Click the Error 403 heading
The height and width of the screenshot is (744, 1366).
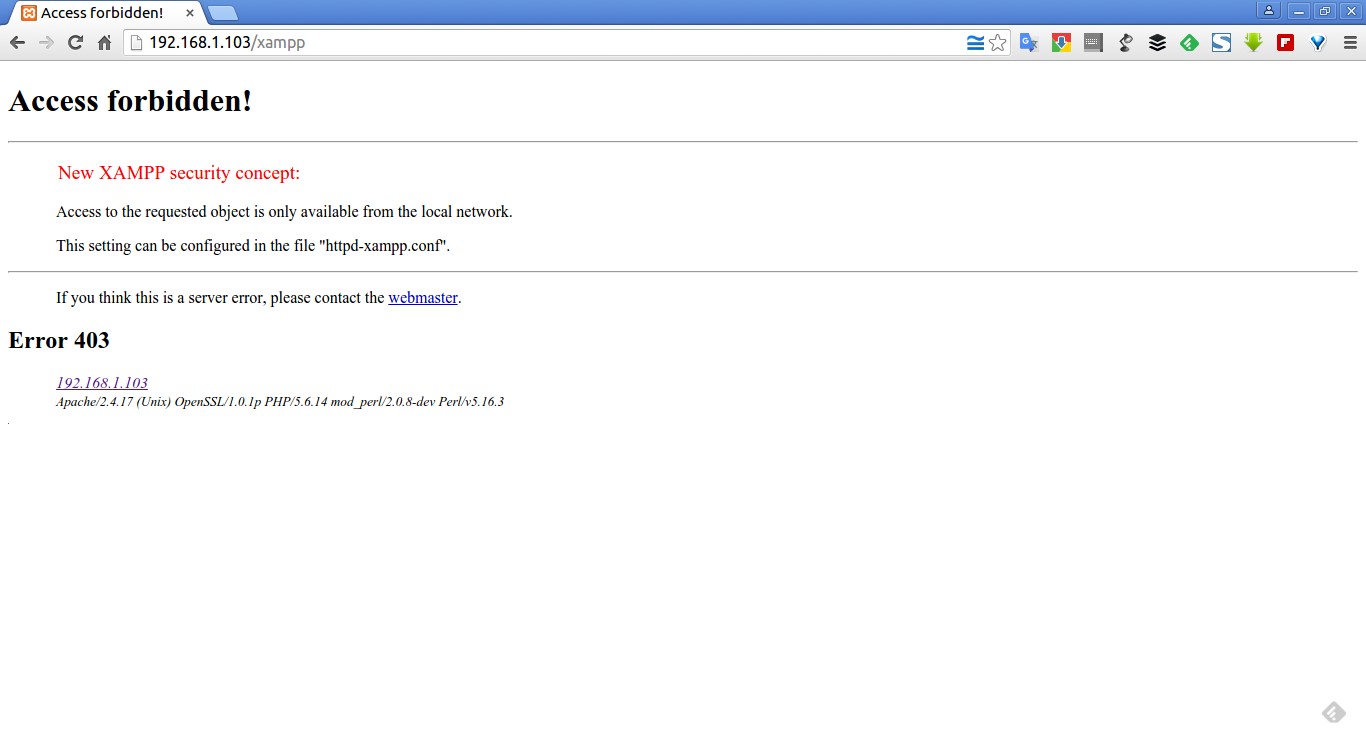point(59,340)
